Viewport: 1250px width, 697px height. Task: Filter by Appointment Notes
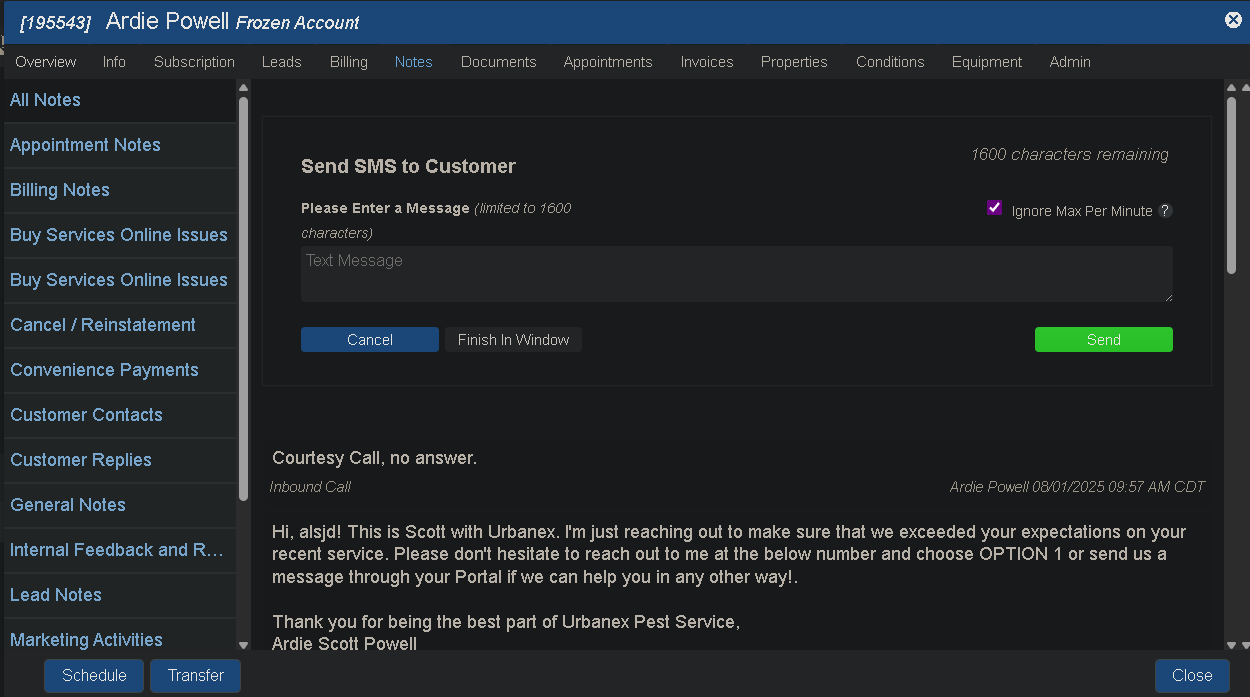pos(120,145)
